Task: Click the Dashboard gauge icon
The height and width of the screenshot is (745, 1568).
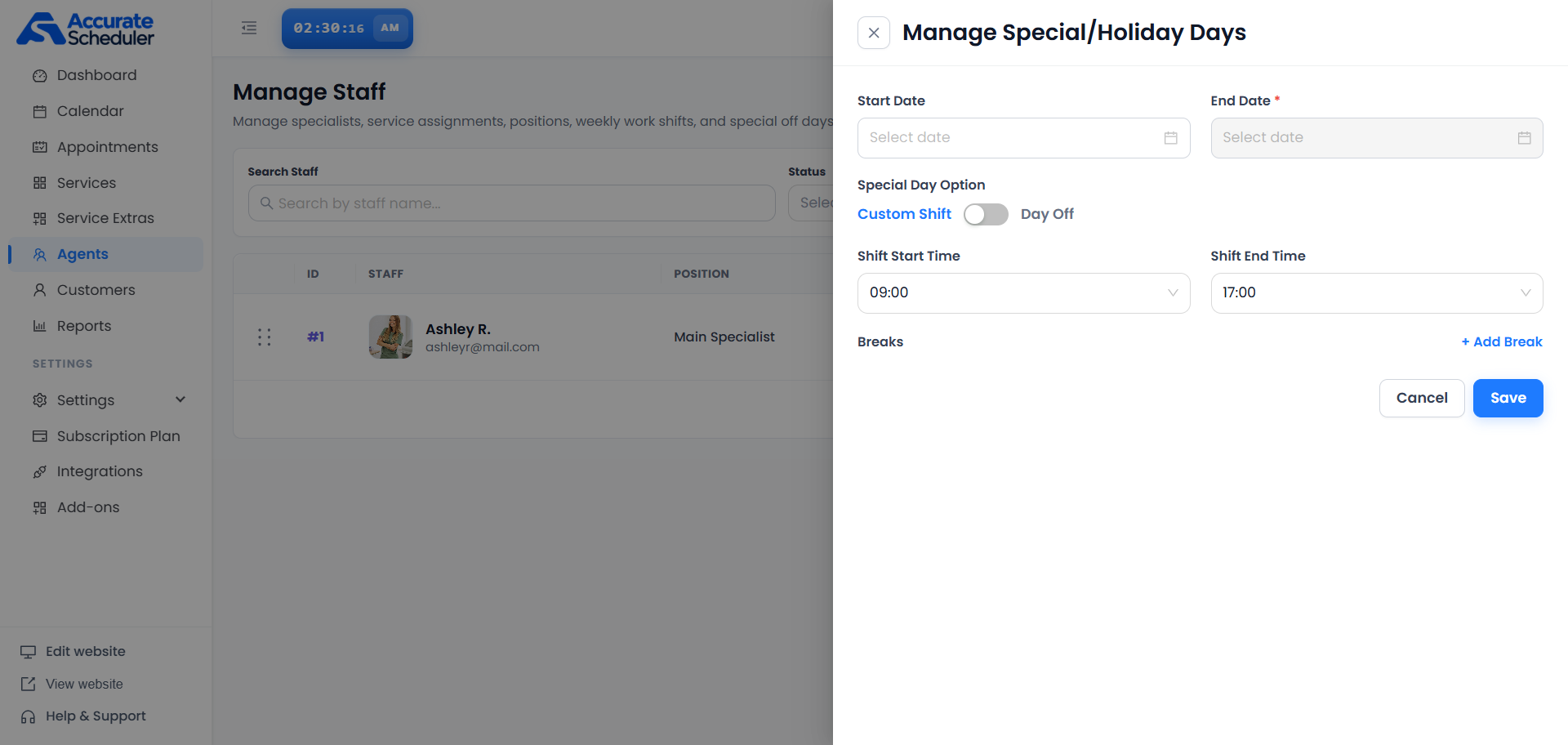Action: (39, 76)
